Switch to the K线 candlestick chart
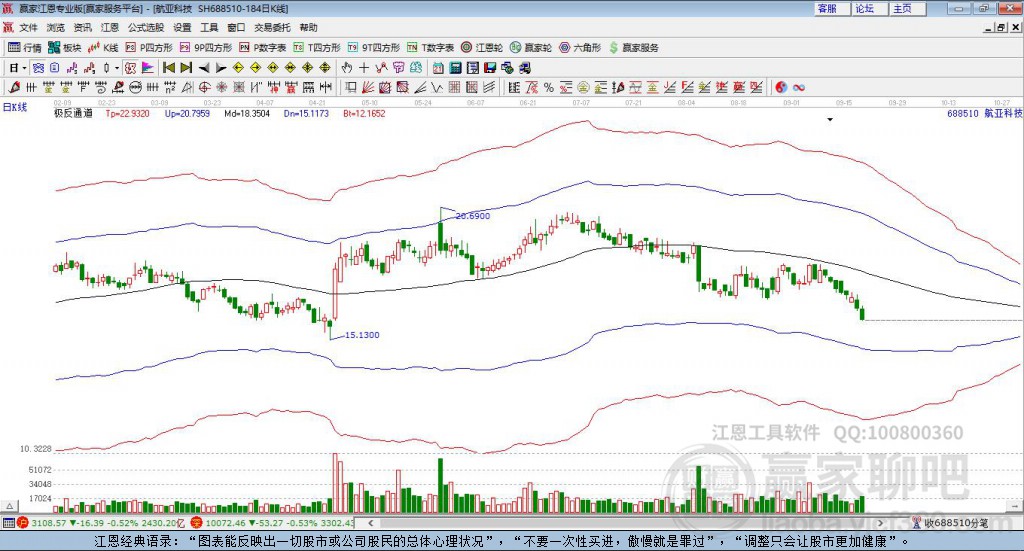 pos(103,48)
